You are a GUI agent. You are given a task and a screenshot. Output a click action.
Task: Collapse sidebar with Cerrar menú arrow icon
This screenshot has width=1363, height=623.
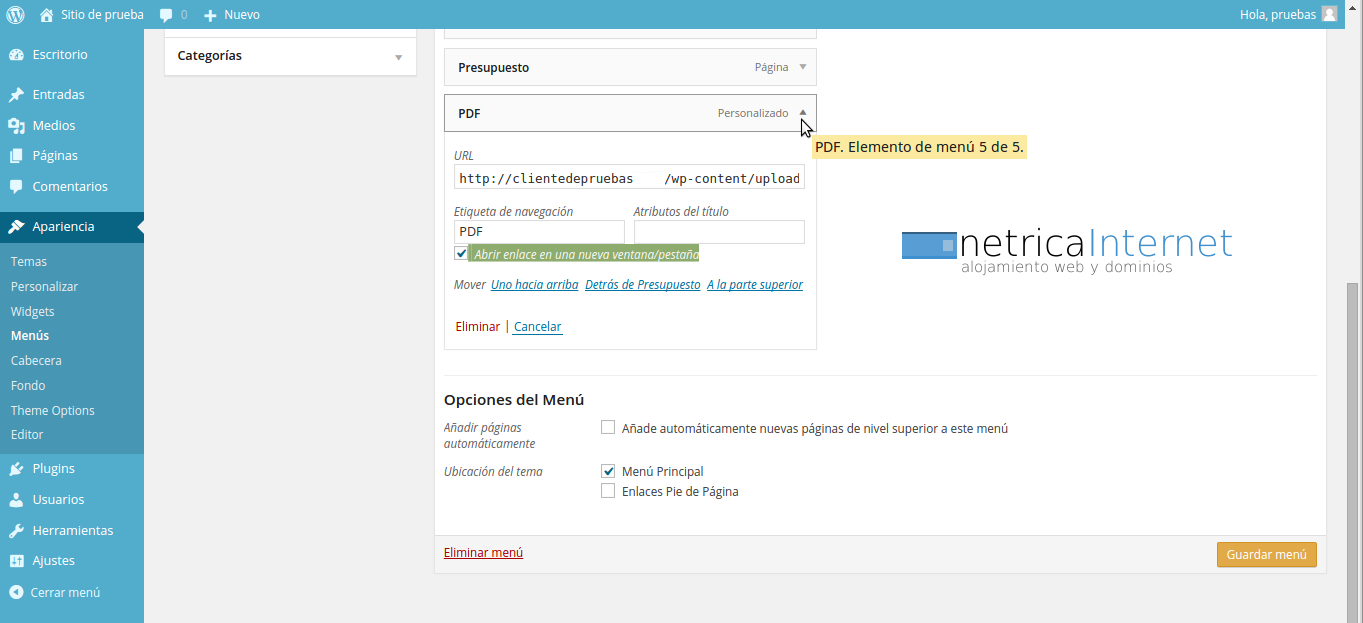tap(16, 592)
